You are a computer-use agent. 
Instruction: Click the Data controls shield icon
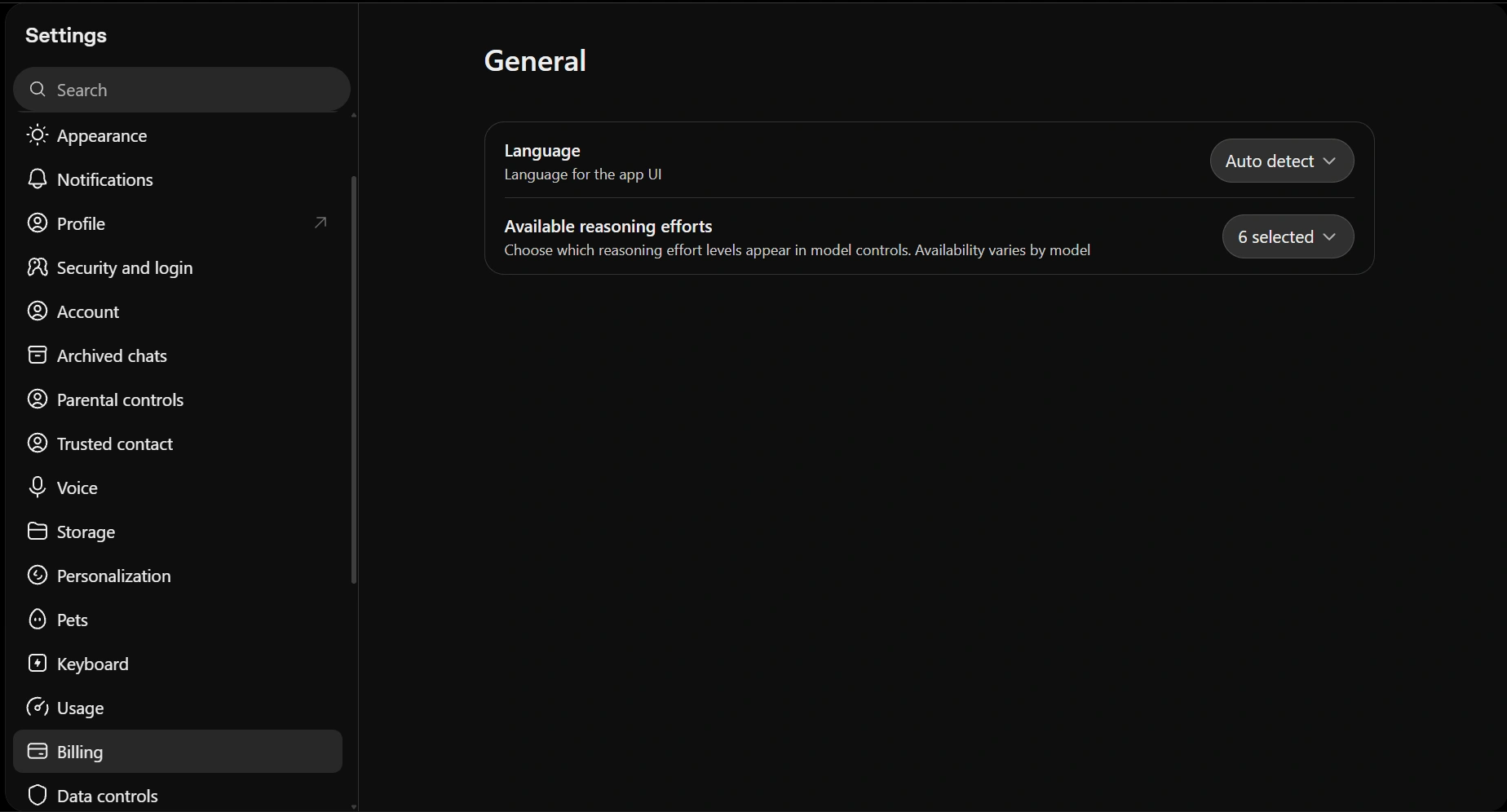pyautogui.click(x=37, y=796)
